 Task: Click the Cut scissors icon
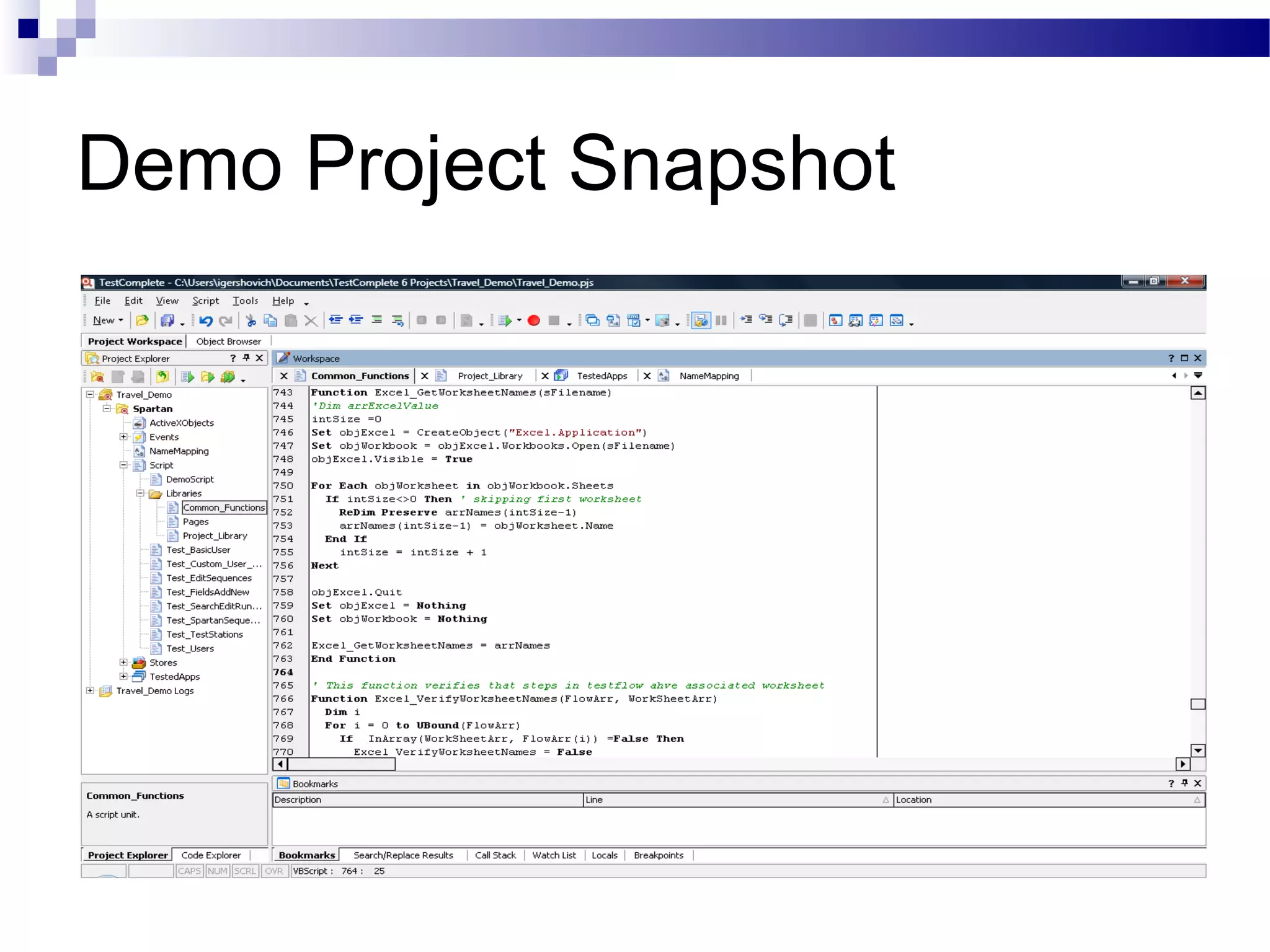251,320
